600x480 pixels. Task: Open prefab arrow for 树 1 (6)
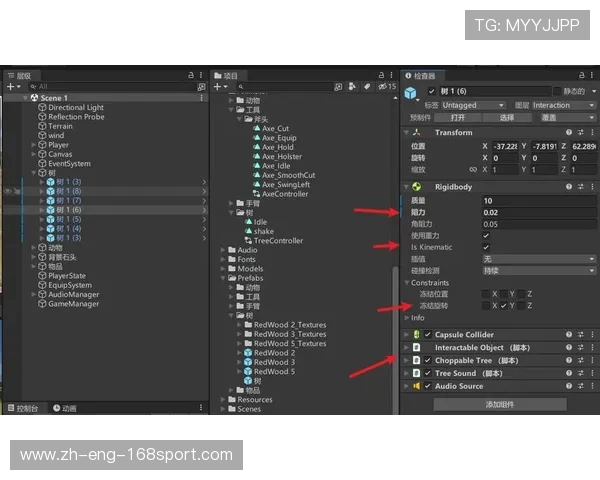click(204, 210)
